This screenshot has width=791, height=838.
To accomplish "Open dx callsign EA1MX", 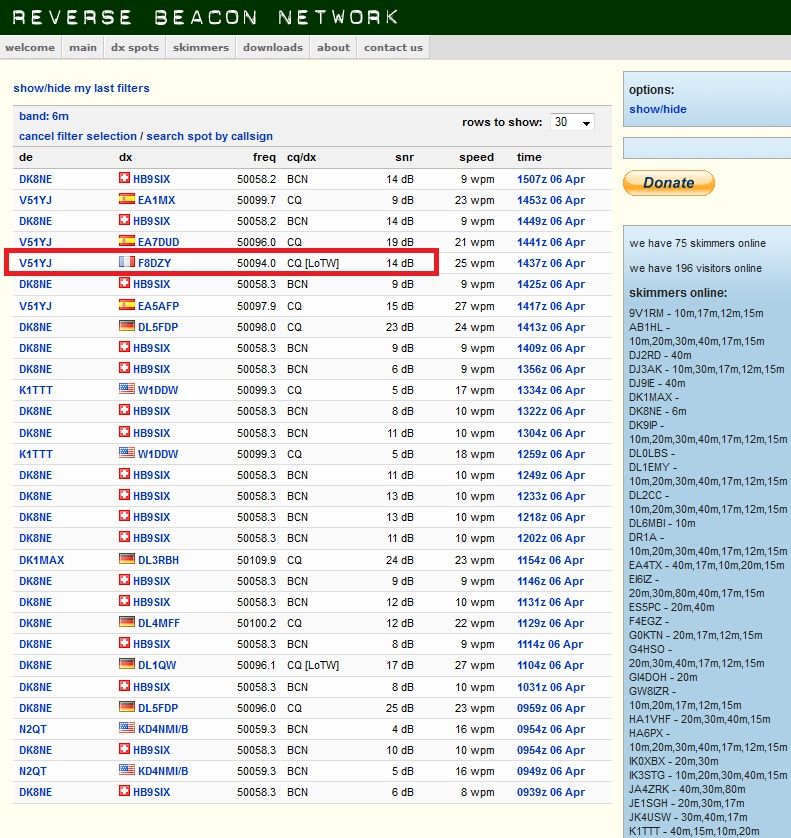I will (x=157, y=200).
